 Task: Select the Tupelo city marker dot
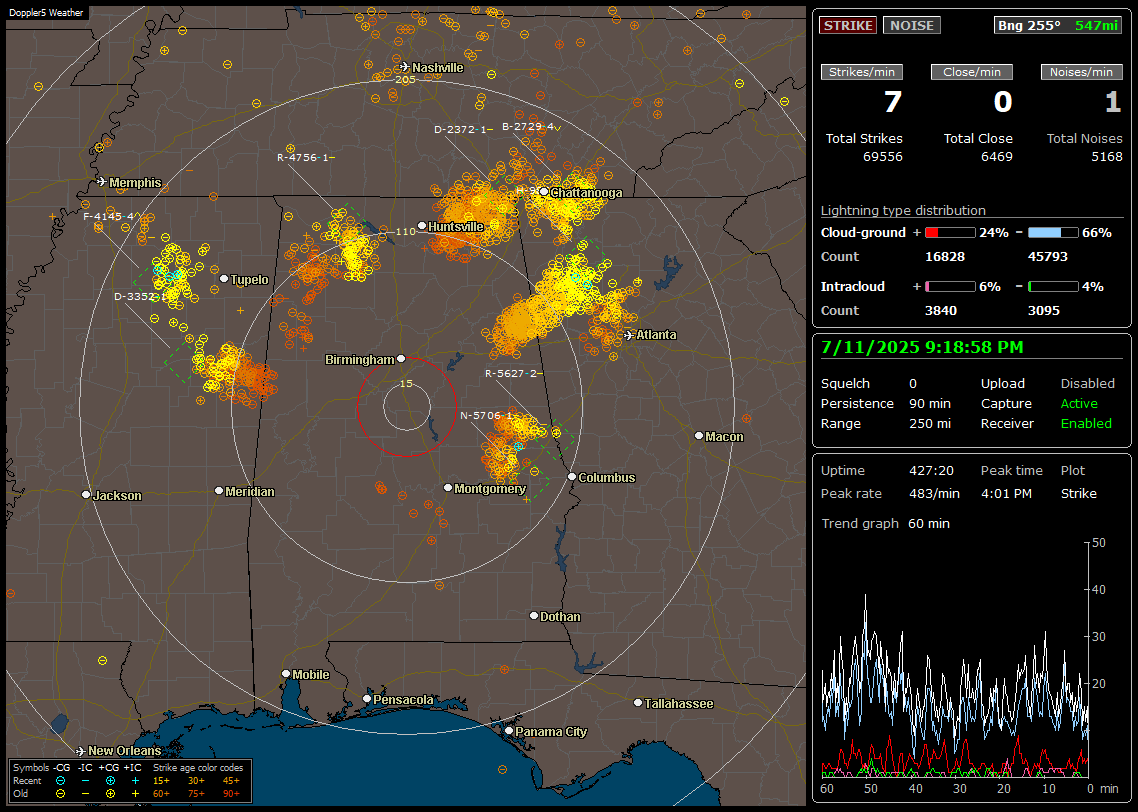pos(224,279)
